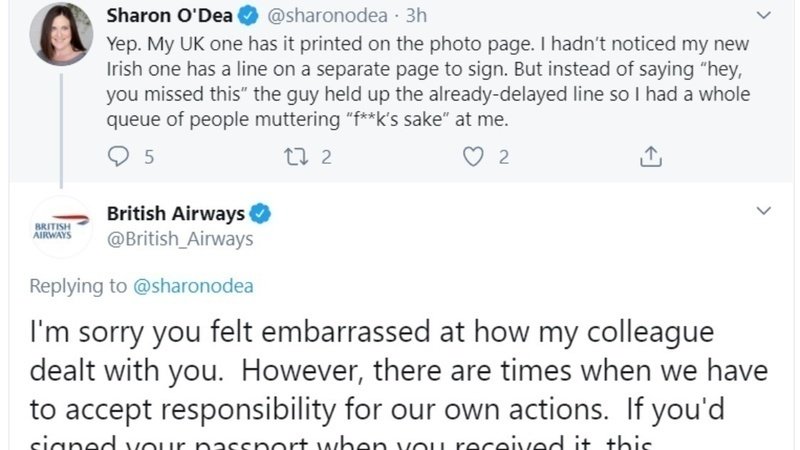The width and height of the screenshot is (800, 450).
Task: Open Sharon O'Dea's profile name link
Action: 170,17
